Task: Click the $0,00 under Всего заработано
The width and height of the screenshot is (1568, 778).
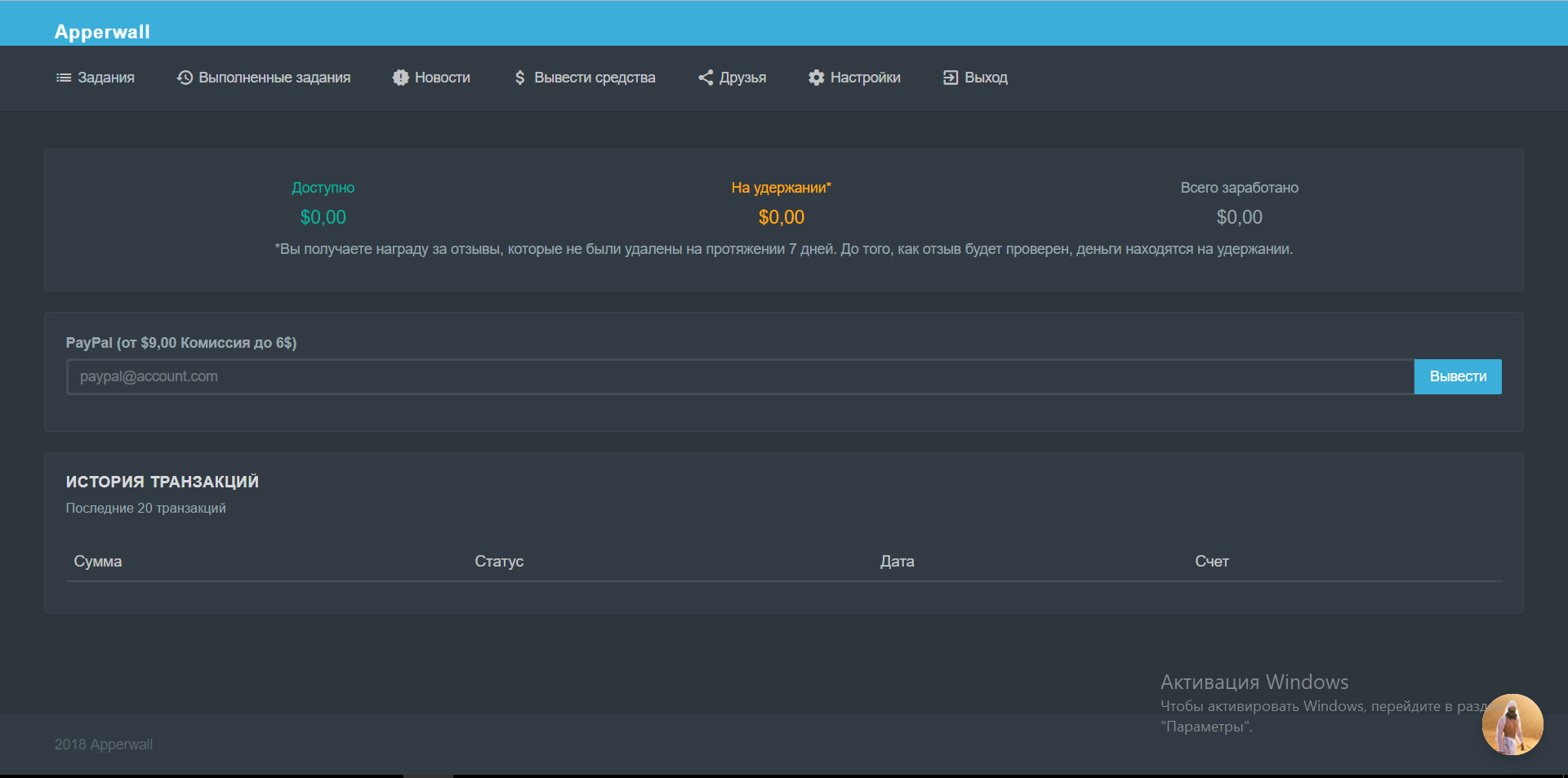Action: [x=1240, y=217]
